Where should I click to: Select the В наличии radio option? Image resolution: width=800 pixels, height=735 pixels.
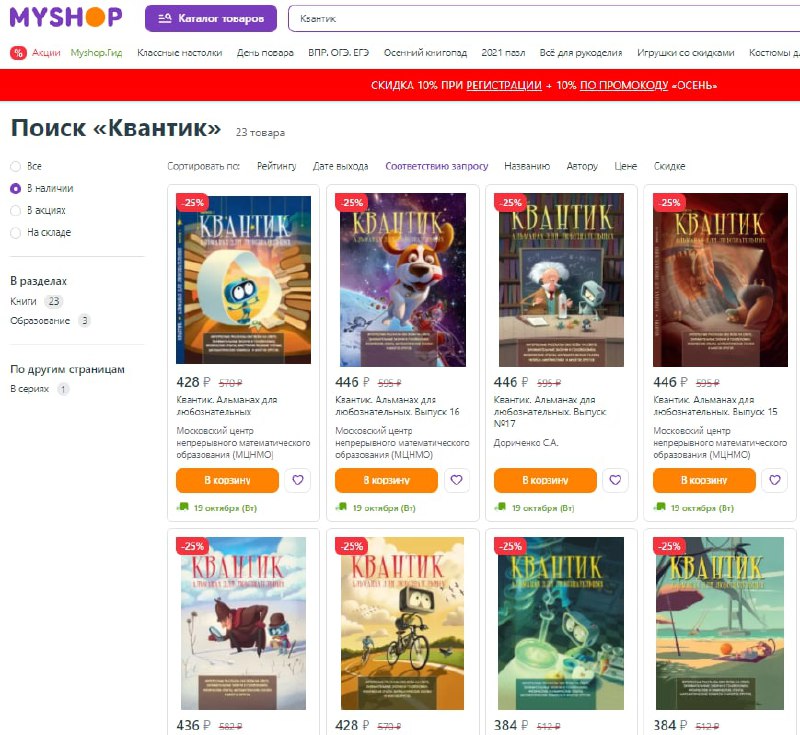pos(16,188)
